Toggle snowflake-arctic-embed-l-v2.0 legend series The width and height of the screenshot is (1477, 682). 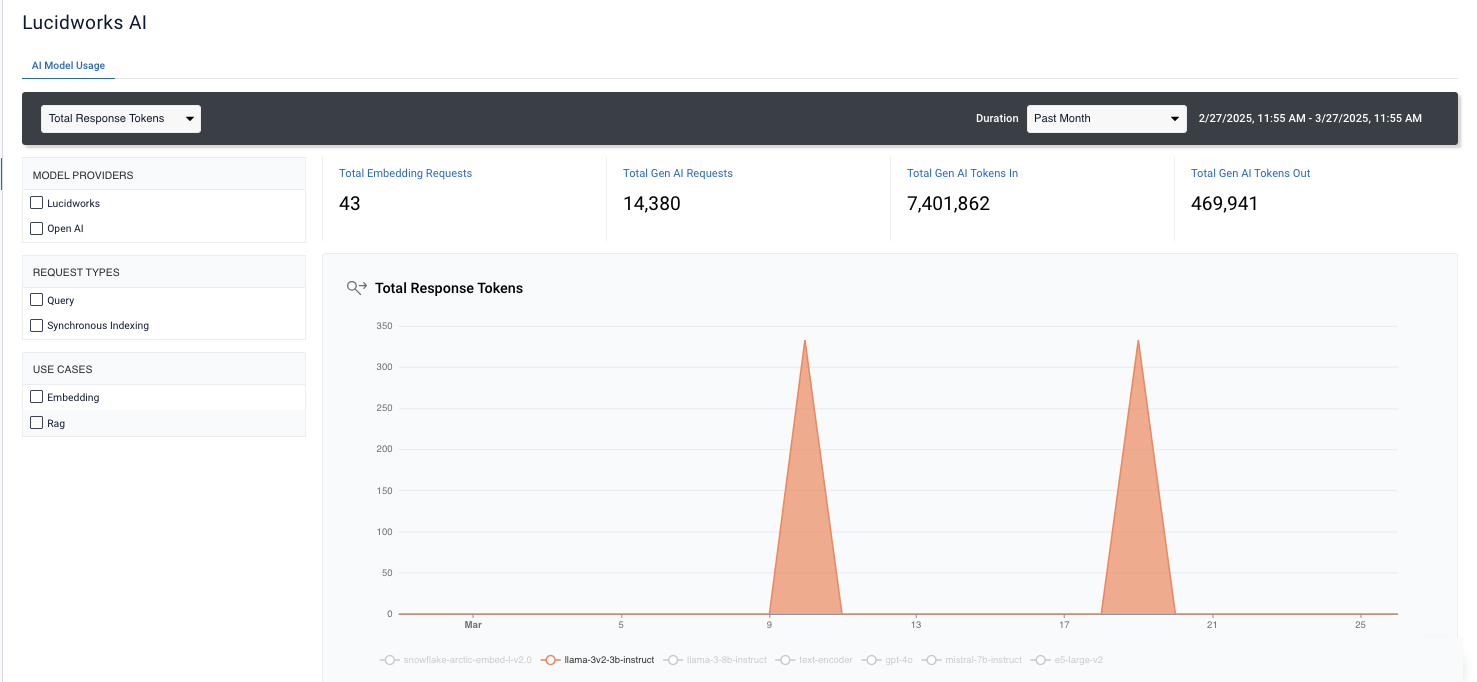456,660
